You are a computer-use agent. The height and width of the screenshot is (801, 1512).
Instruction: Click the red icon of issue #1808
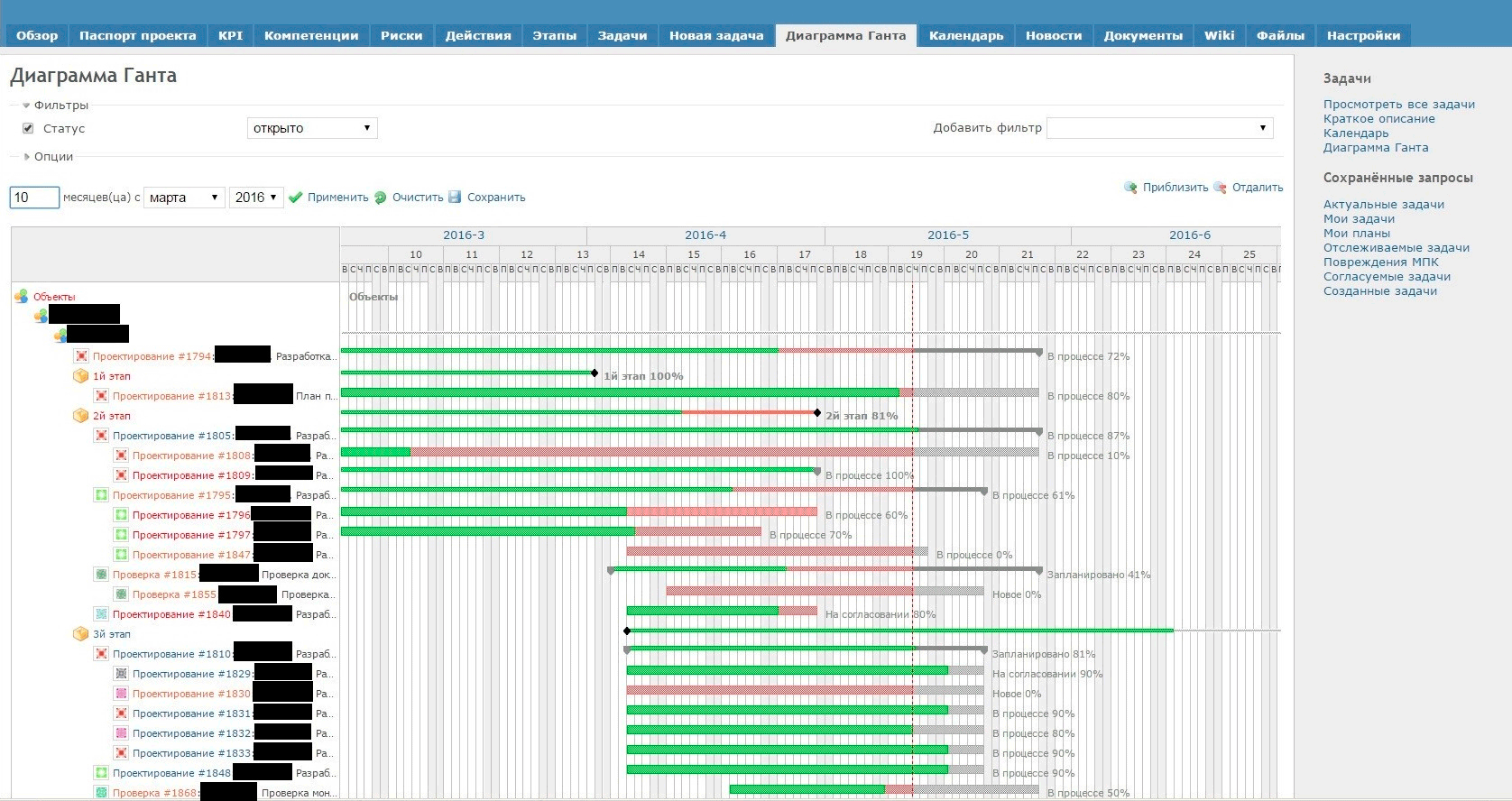121,456
